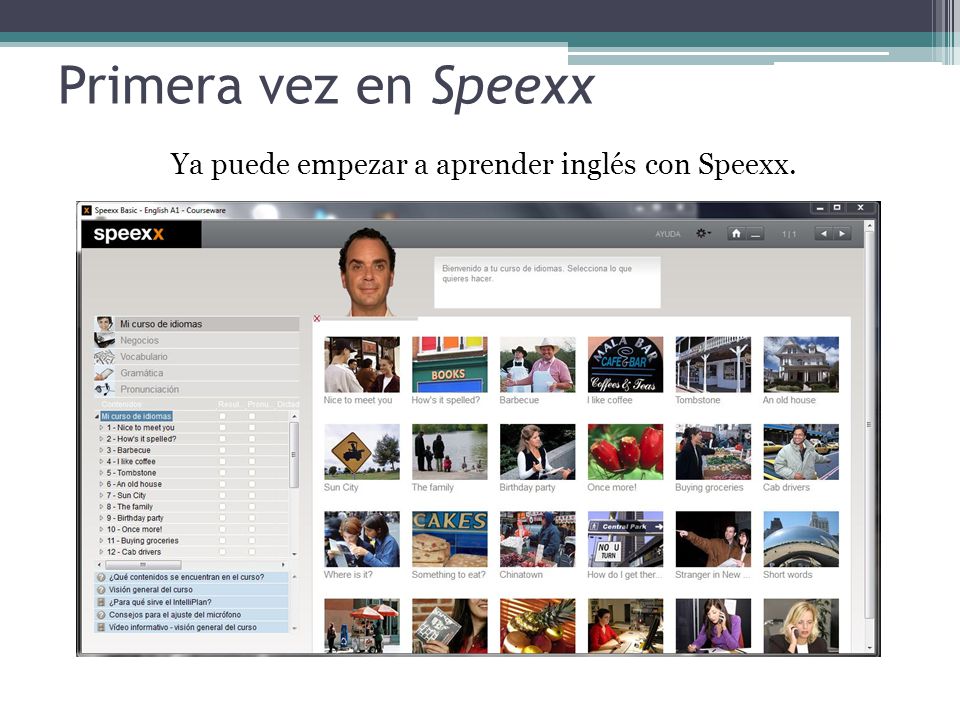Click the Vocabulario category icon
This screenshot has height=720, width=960.
click(x=105, y=356)
